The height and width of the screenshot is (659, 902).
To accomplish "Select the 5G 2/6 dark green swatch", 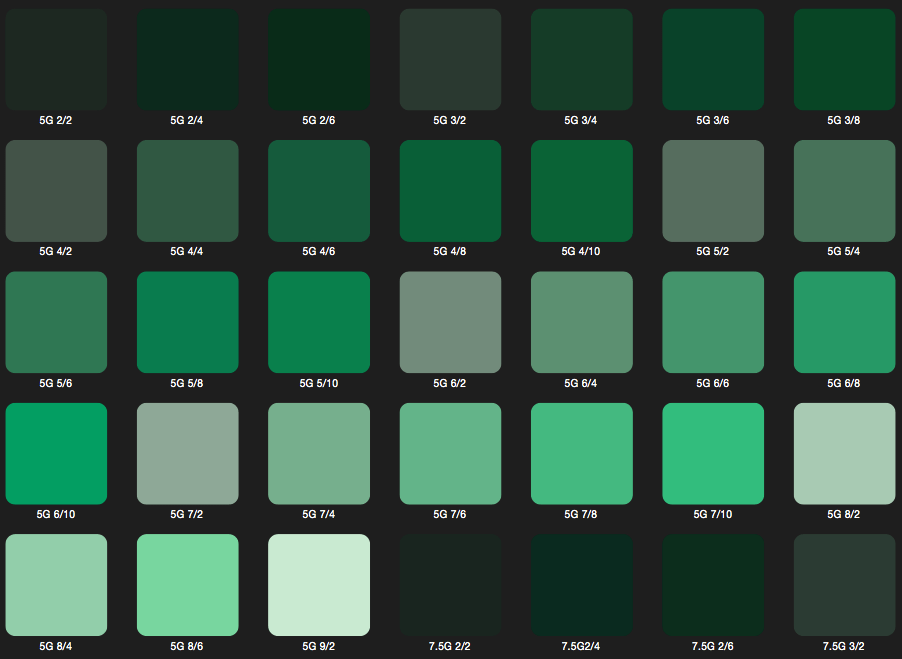I will 318,59.
